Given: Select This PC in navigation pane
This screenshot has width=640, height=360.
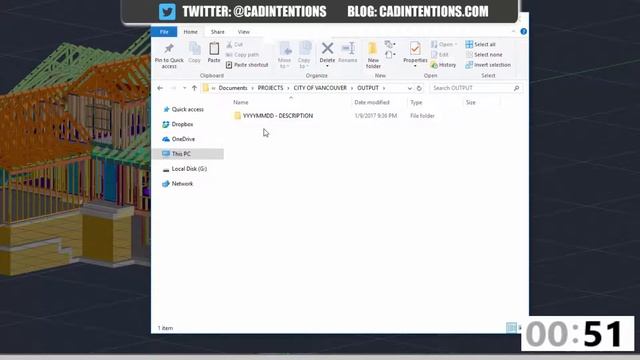Looking at the screenshot, I should point(188,154).
